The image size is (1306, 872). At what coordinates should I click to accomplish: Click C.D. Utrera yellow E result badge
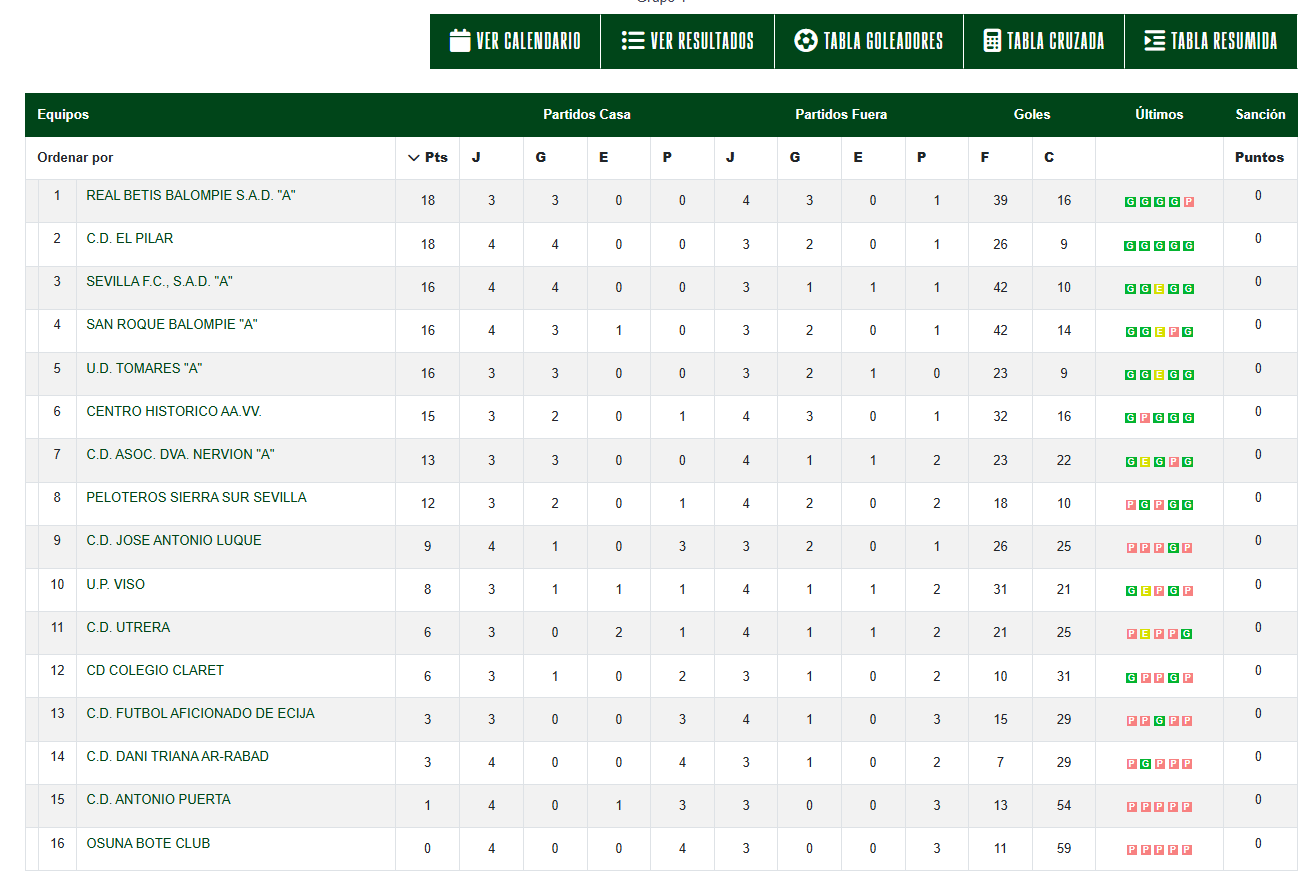(x=1145, y=634)
